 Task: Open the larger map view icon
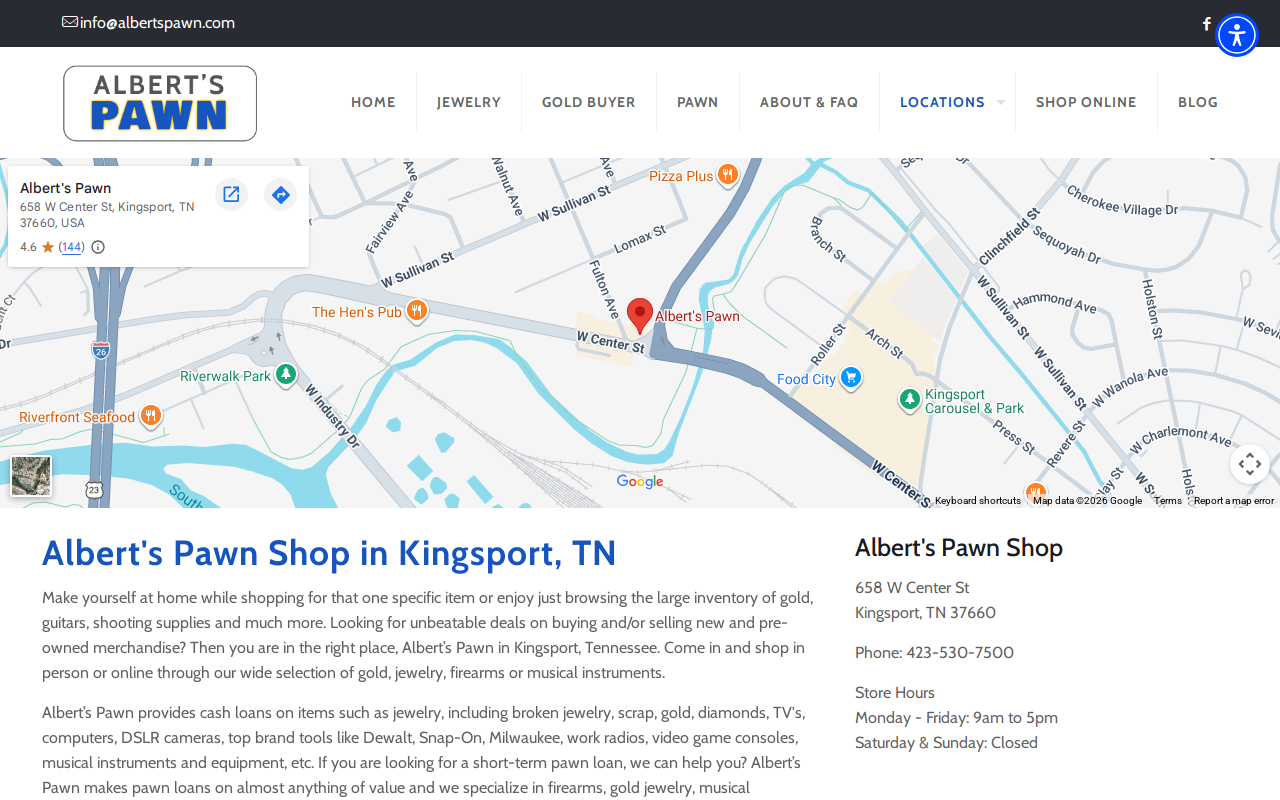(x=231, y=194)
